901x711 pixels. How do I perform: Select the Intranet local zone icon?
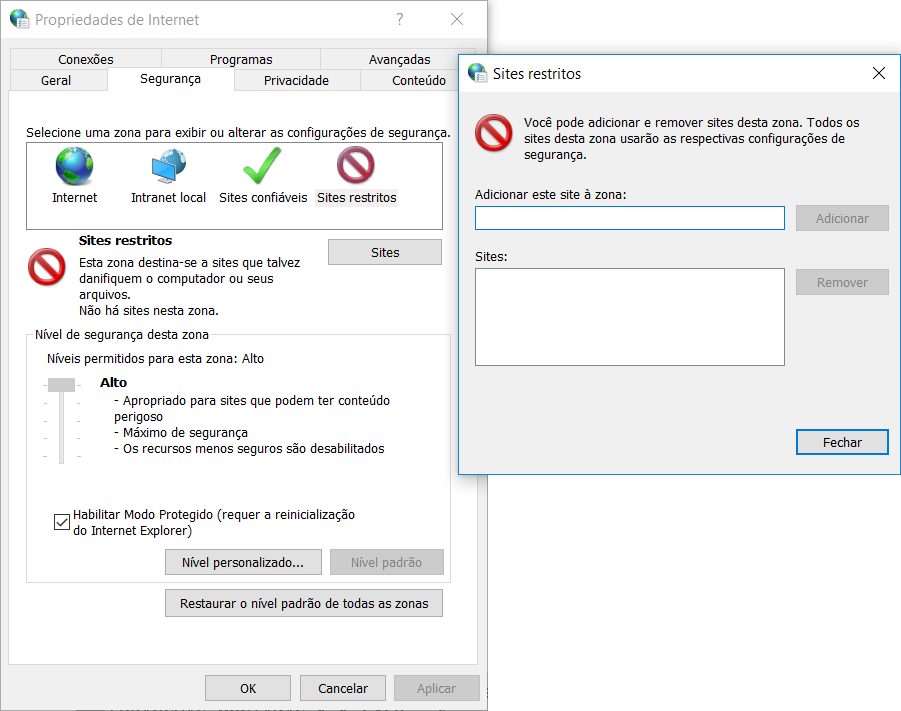click(x=168, y=166)
